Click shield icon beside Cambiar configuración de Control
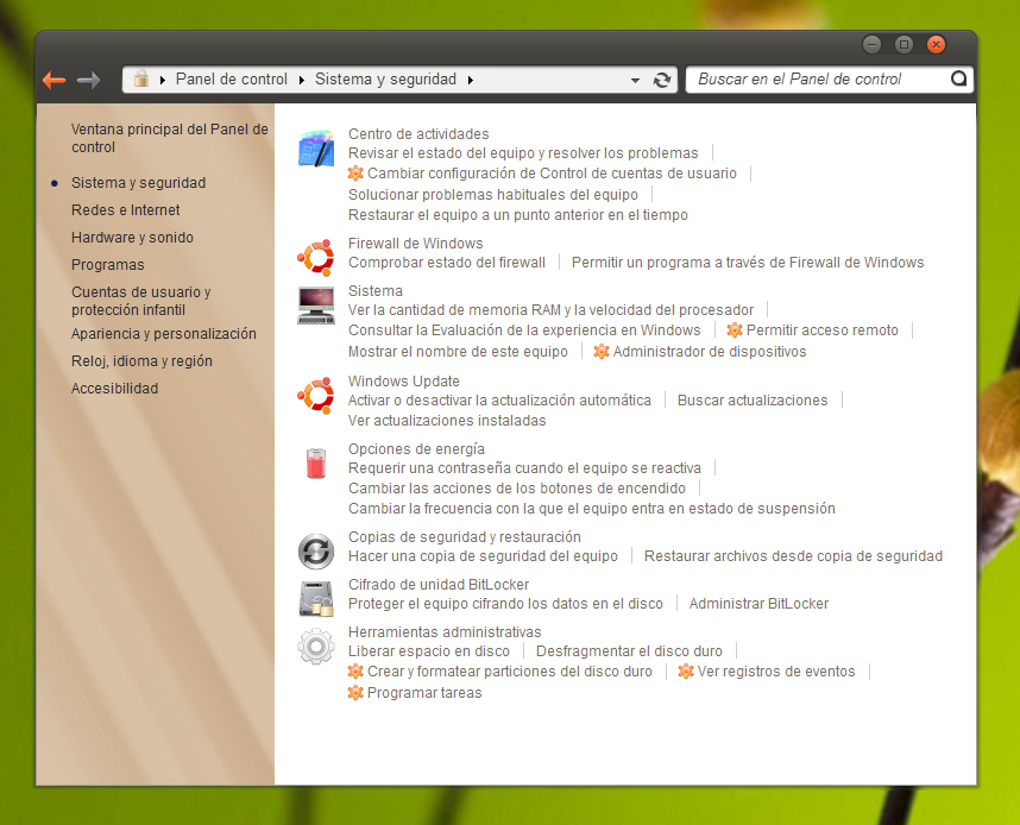1020x825 pixels. [x=355, y=173]
